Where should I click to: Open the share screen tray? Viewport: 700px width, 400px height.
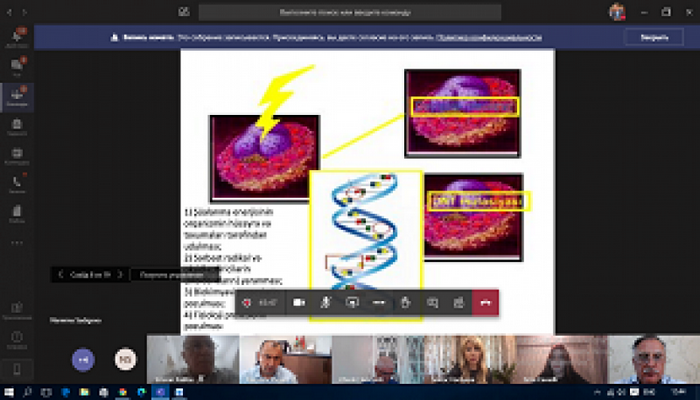pos(352,301)
